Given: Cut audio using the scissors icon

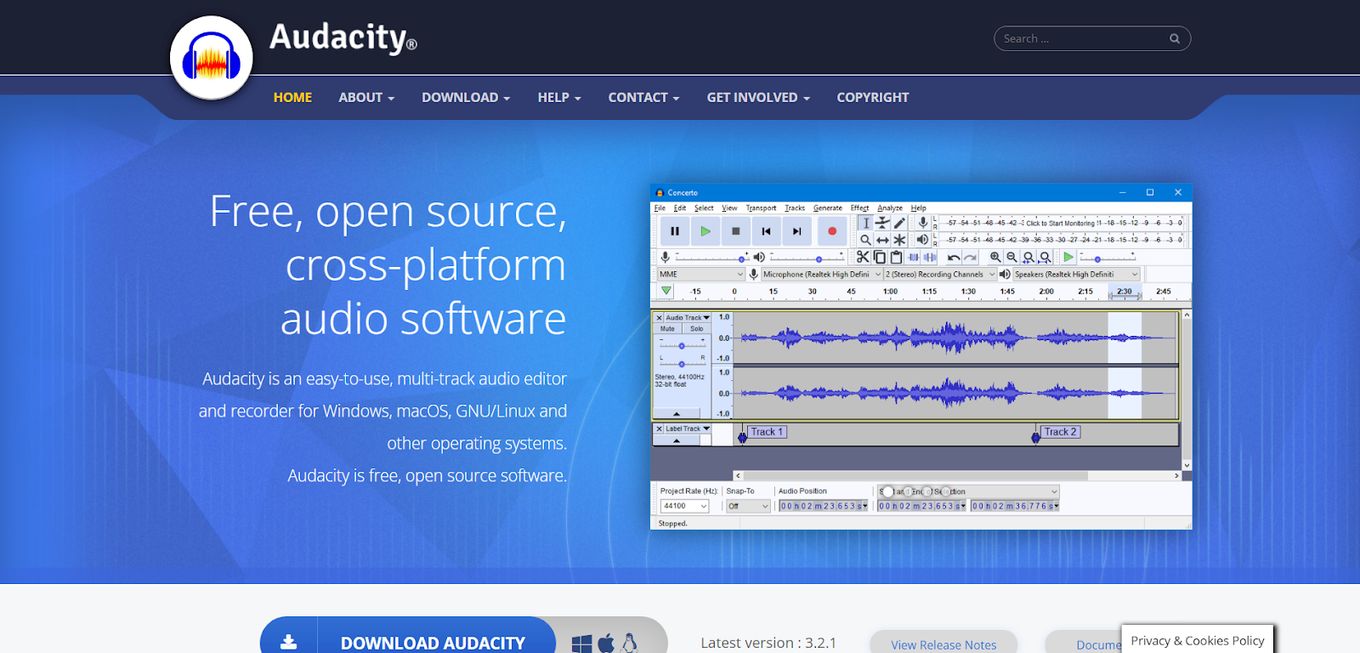Looking at the screenshot, I should tap(863, 257).
